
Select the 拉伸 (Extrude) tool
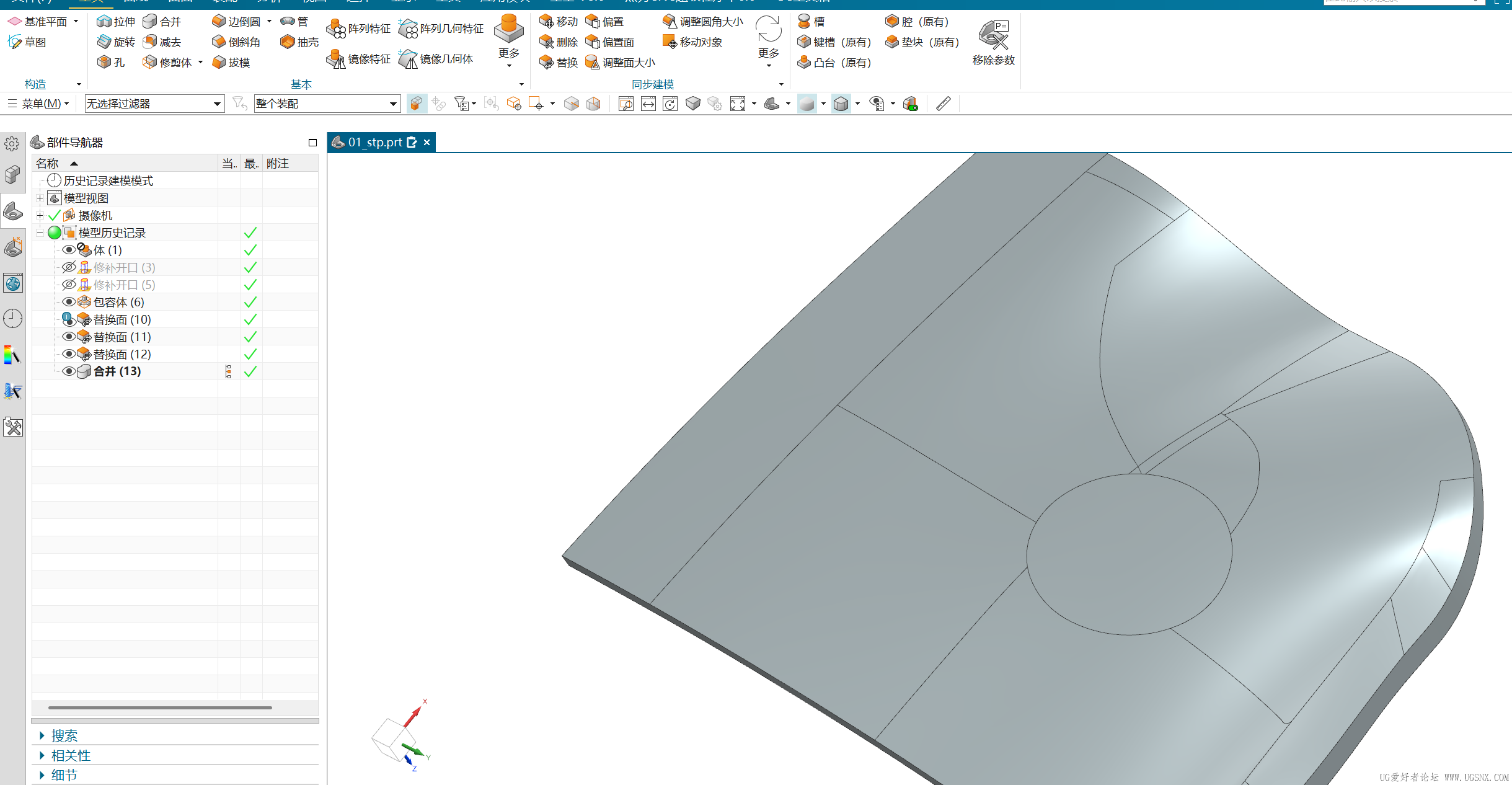pos(115,20)
